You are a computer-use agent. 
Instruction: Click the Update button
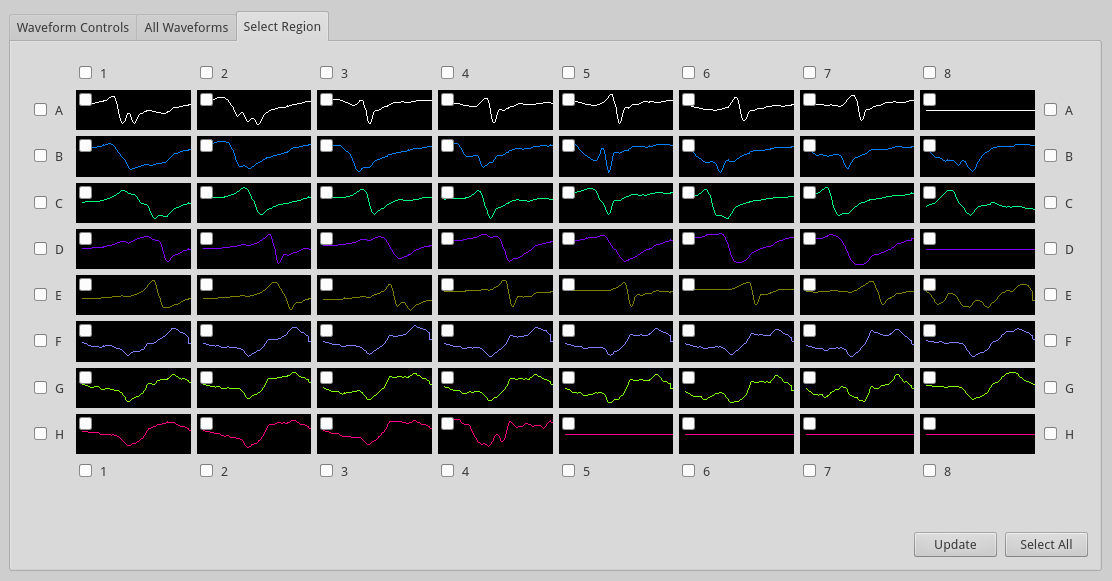click(x=955, y=544)
